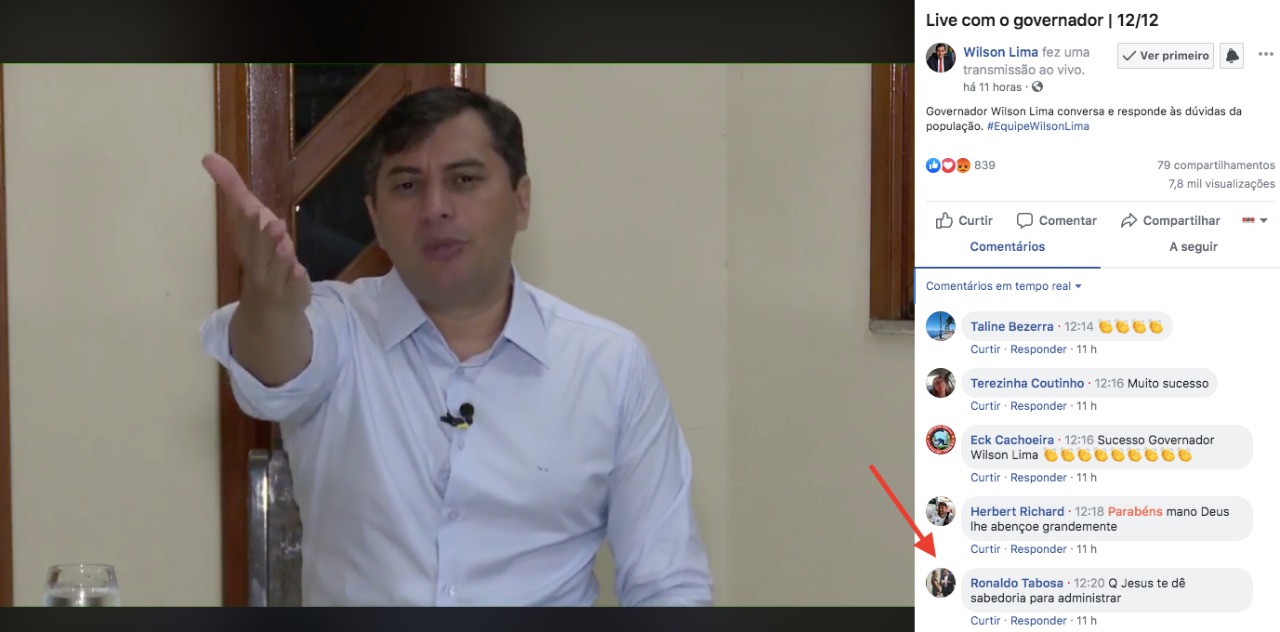Open Herbert Richard's profile name
The image size is (1280, 632).
click(1017, 512)
